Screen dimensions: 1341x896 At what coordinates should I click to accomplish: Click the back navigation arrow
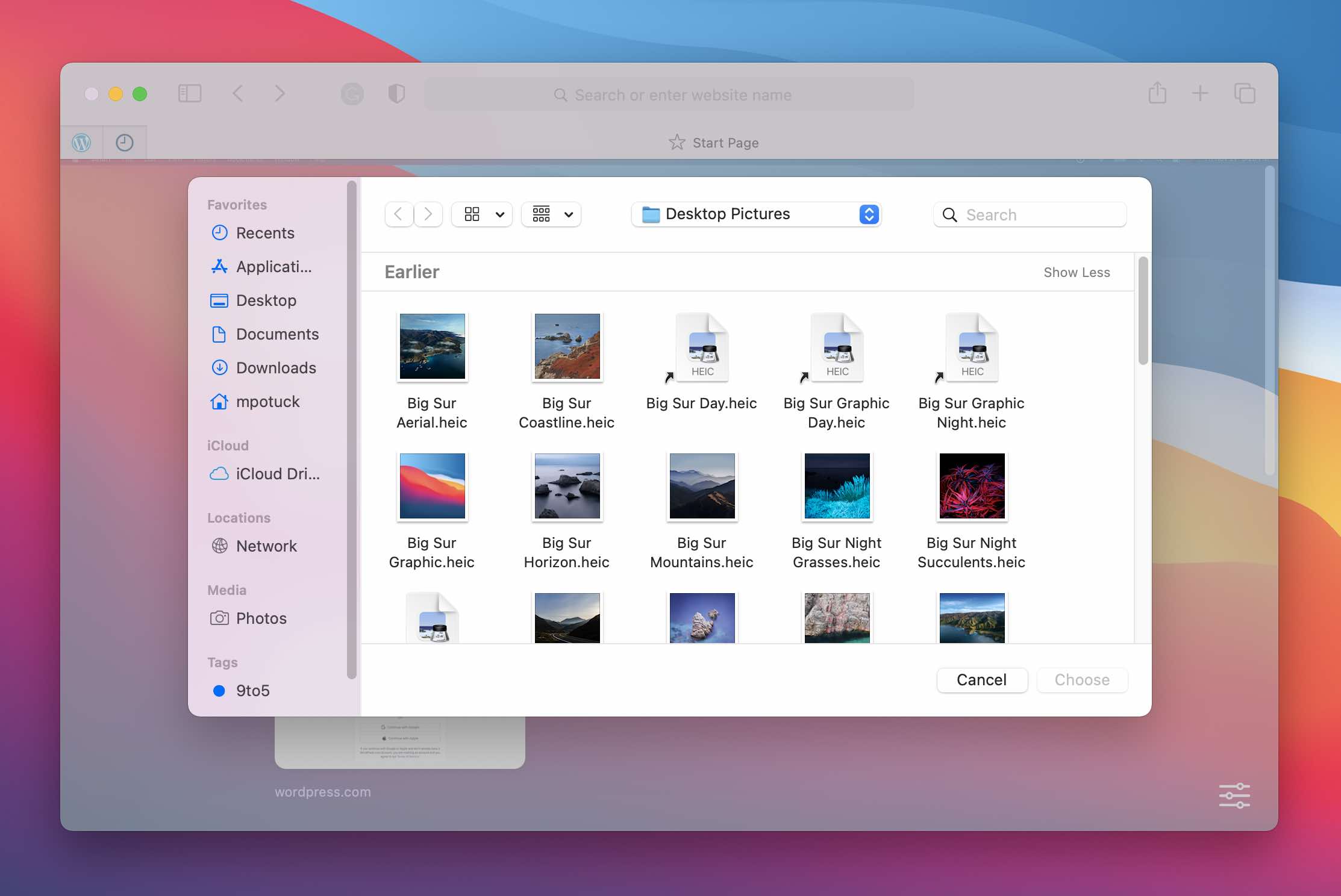click(x=399, y=213)
